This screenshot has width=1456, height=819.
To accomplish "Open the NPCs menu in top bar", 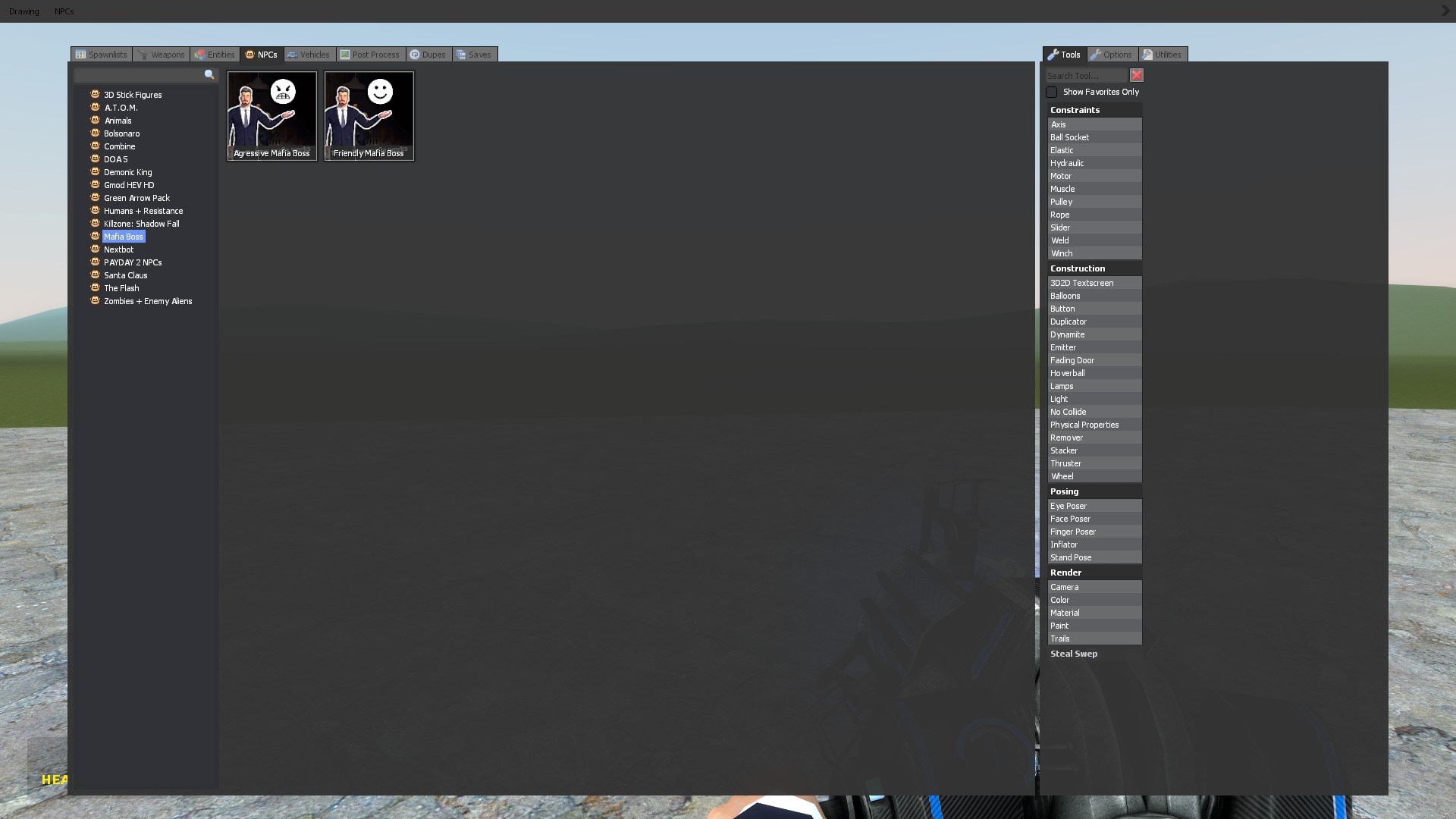I will tap(64, 11).
